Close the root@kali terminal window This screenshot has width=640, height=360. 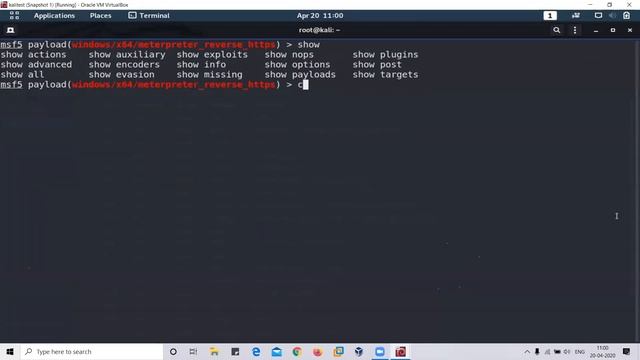(630, 30)
